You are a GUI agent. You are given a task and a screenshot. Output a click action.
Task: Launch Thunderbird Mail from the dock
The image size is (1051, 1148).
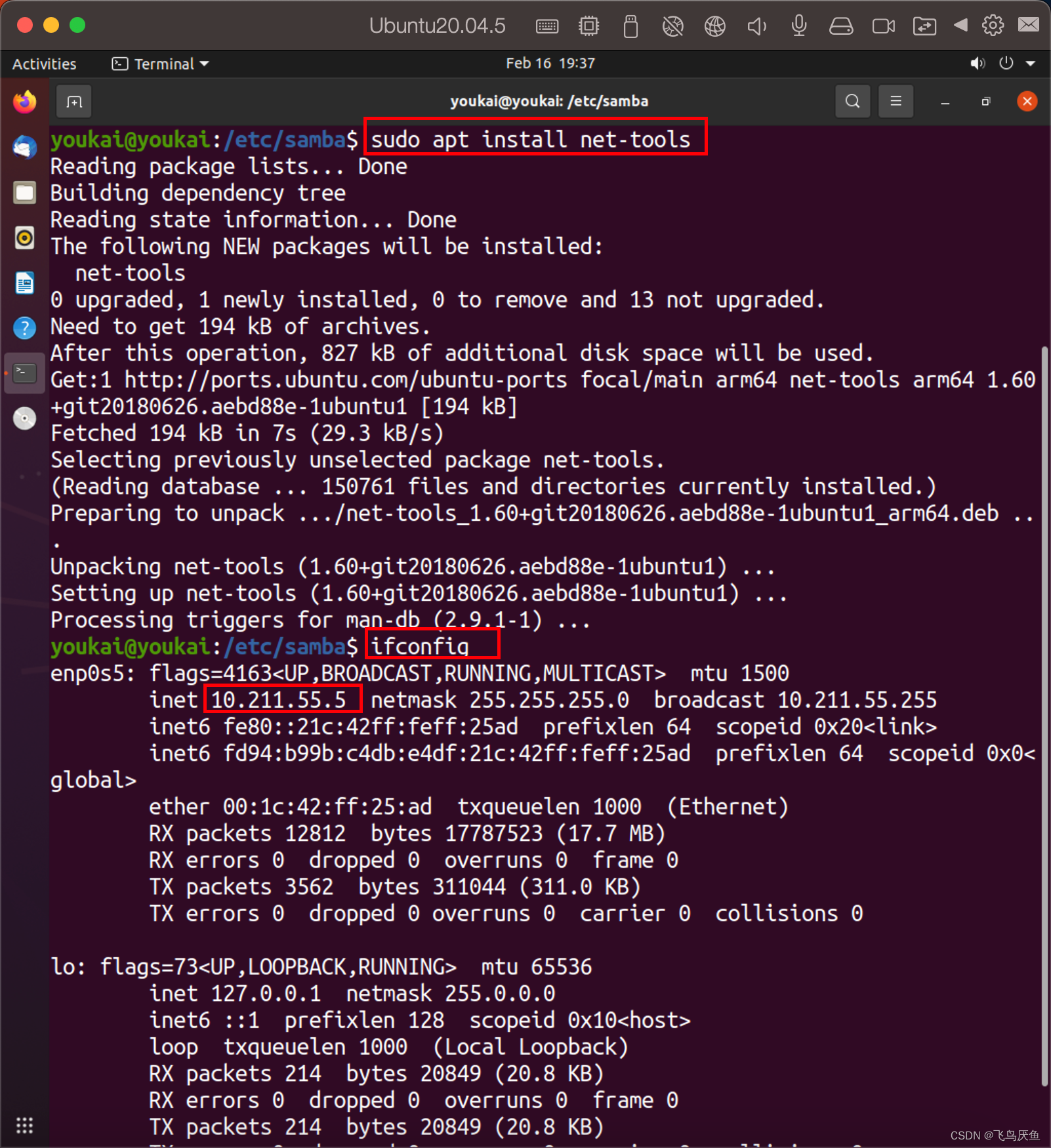25,147
